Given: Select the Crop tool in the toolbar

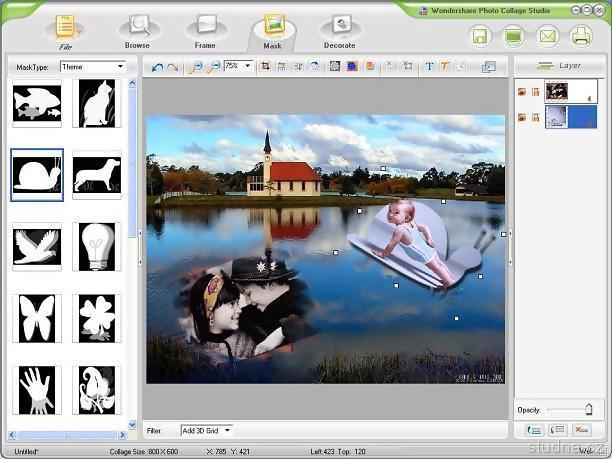Looking at the screenshot, I should click(x=265, y=67).
